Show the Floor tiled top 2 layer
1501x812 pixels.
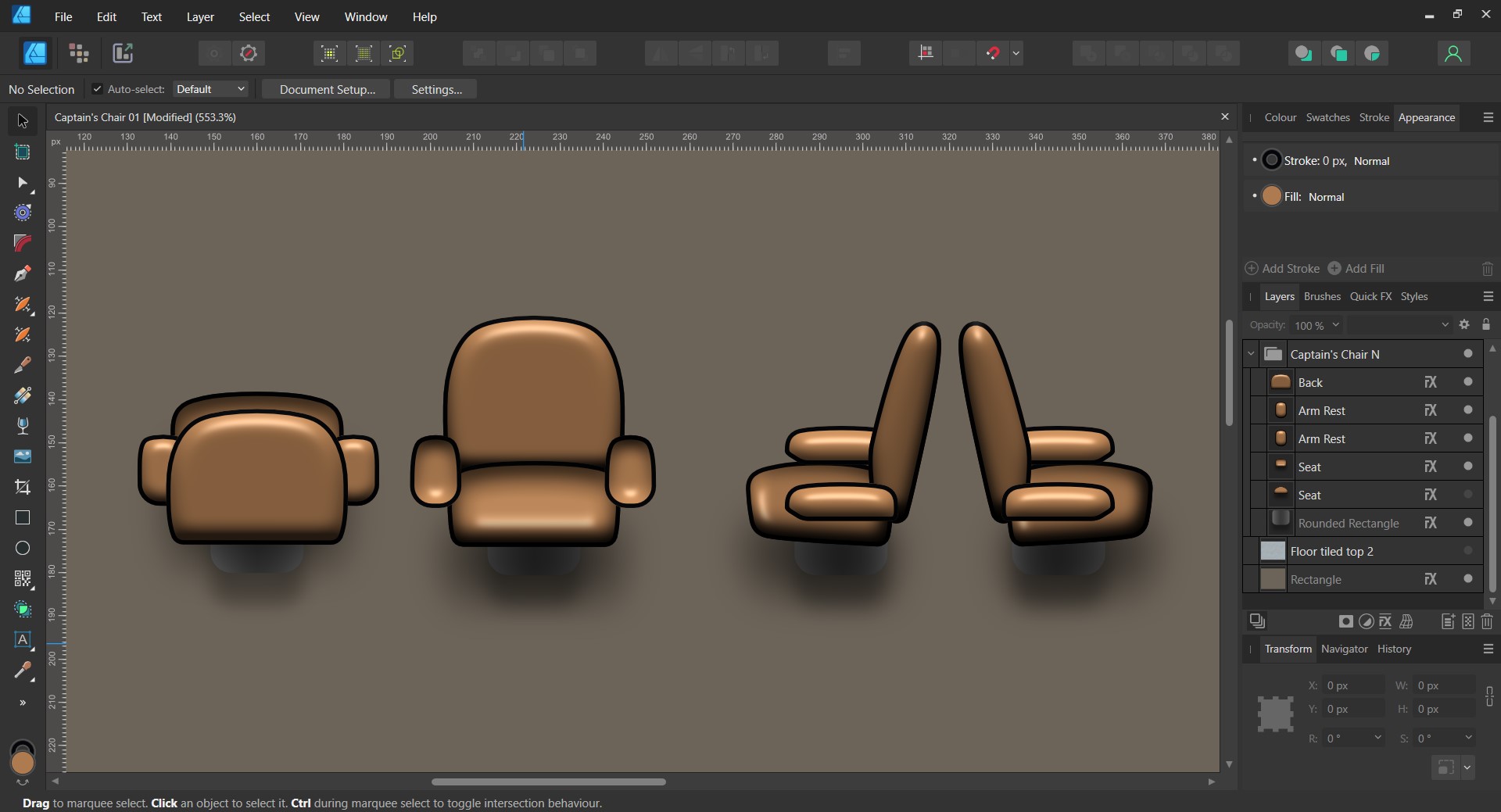pyautogui.click(x=1468, y=551)
